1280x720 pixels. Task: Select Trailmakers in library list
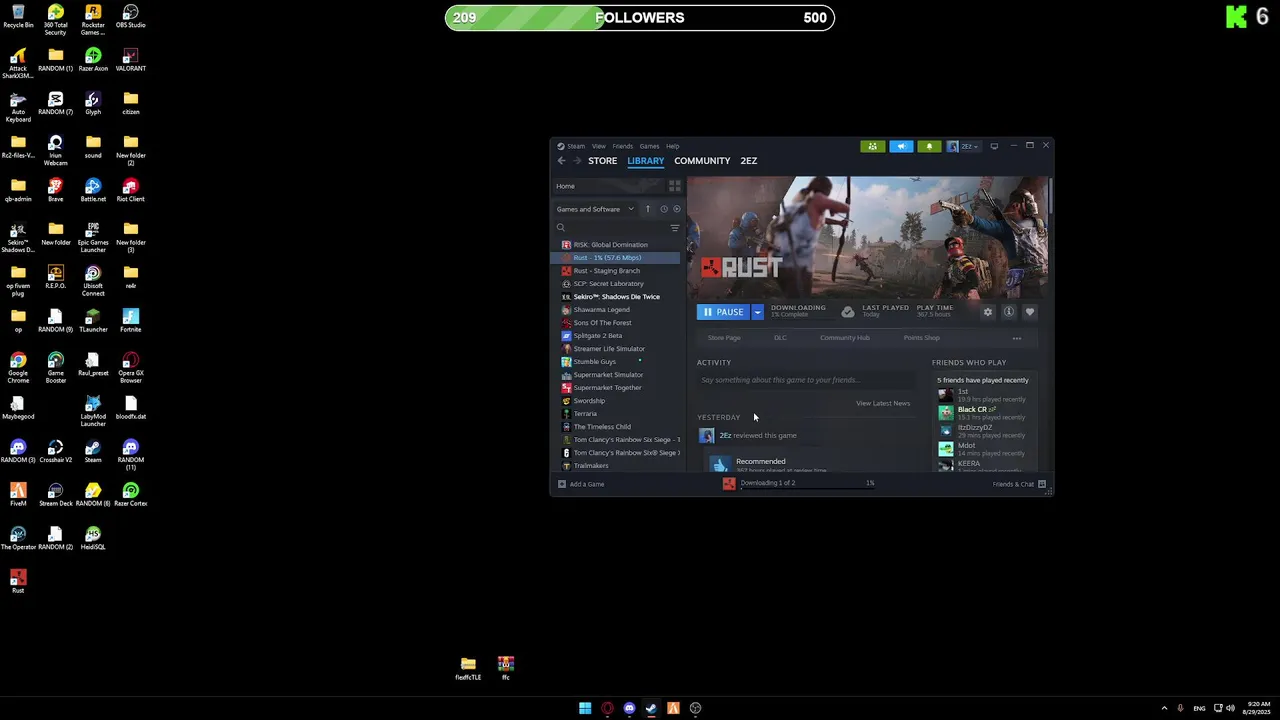pos(616,466)
